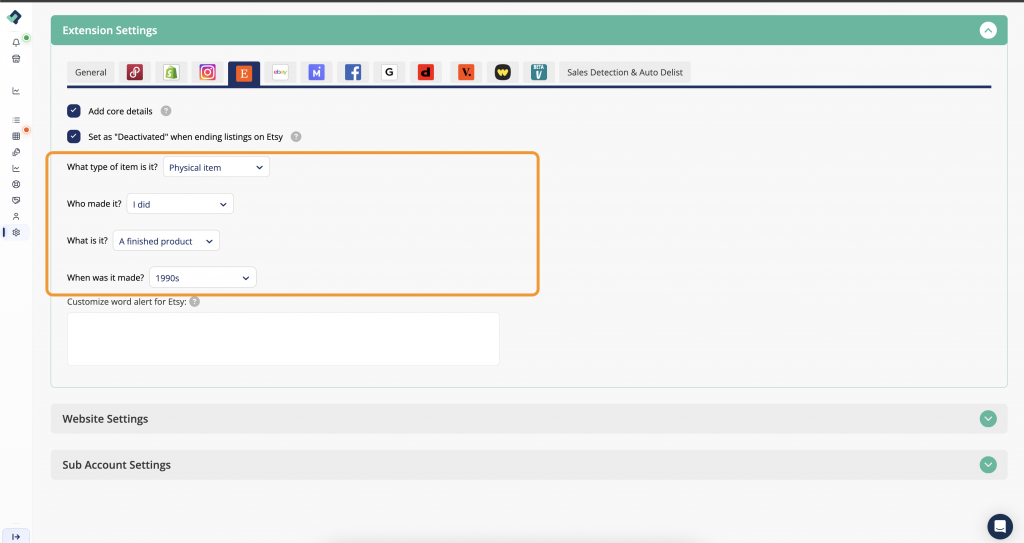
Task: Open the What is it dropdown
Action: [166, 241]
